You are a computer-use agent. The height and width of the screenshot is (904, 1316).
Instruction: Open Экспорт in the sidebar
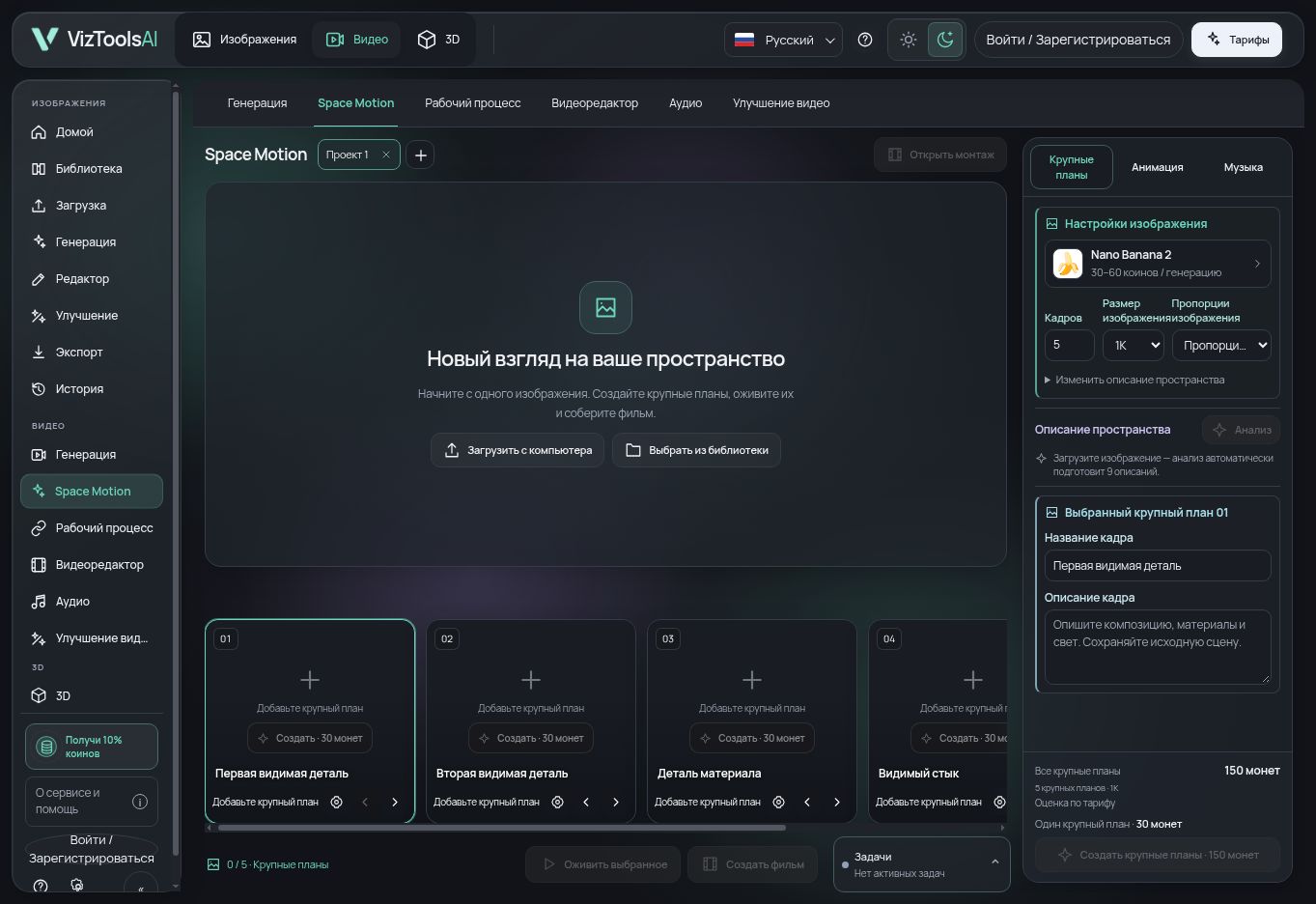coord(92,353)
